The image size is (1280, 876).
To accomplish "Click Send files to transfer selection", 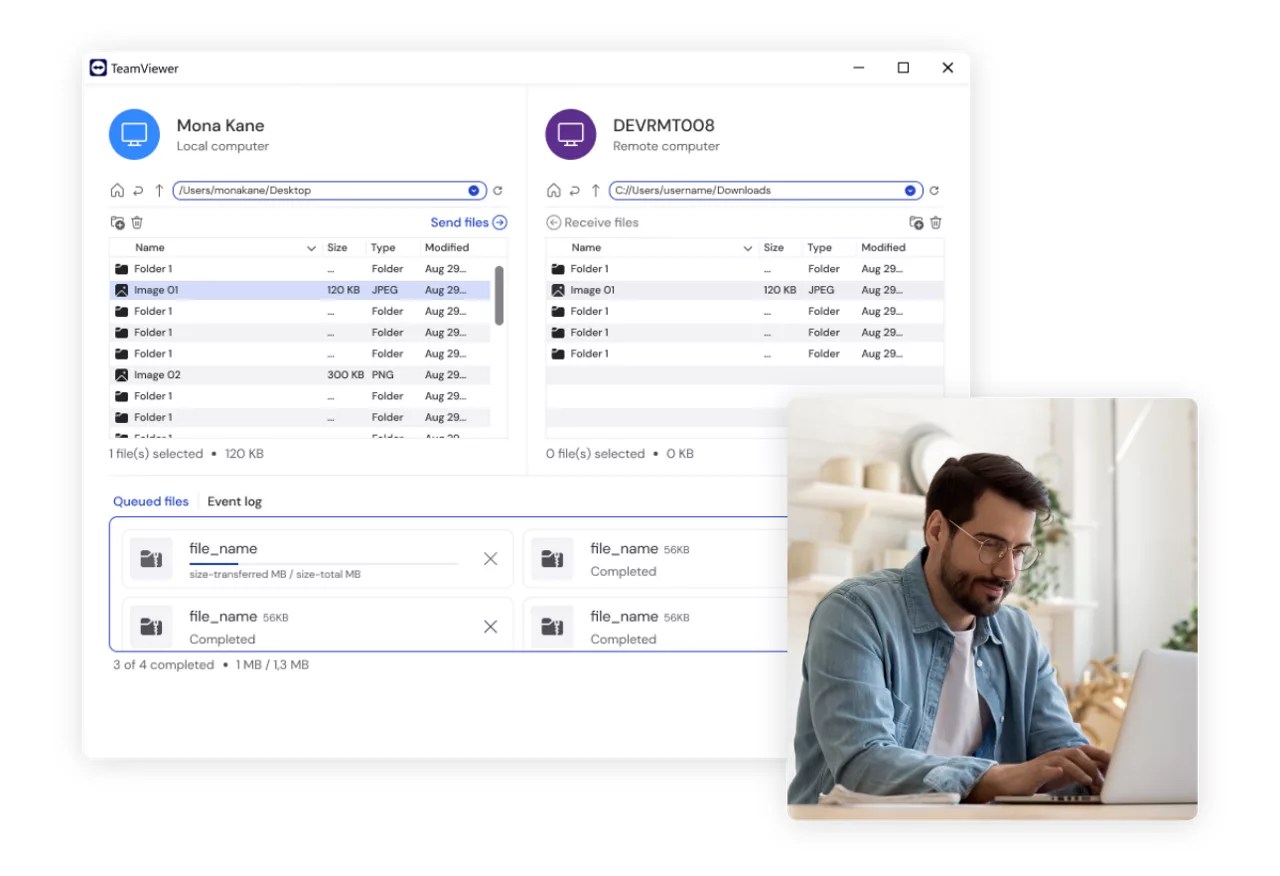I will [469, 223].
